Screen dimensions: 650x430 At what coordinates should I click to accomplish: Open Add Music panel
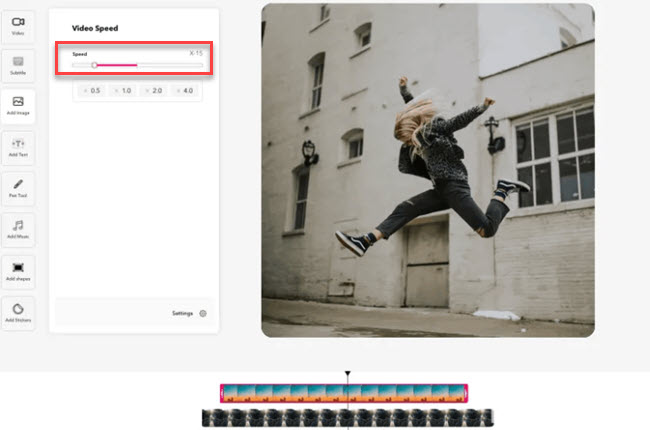pos(18,230)
